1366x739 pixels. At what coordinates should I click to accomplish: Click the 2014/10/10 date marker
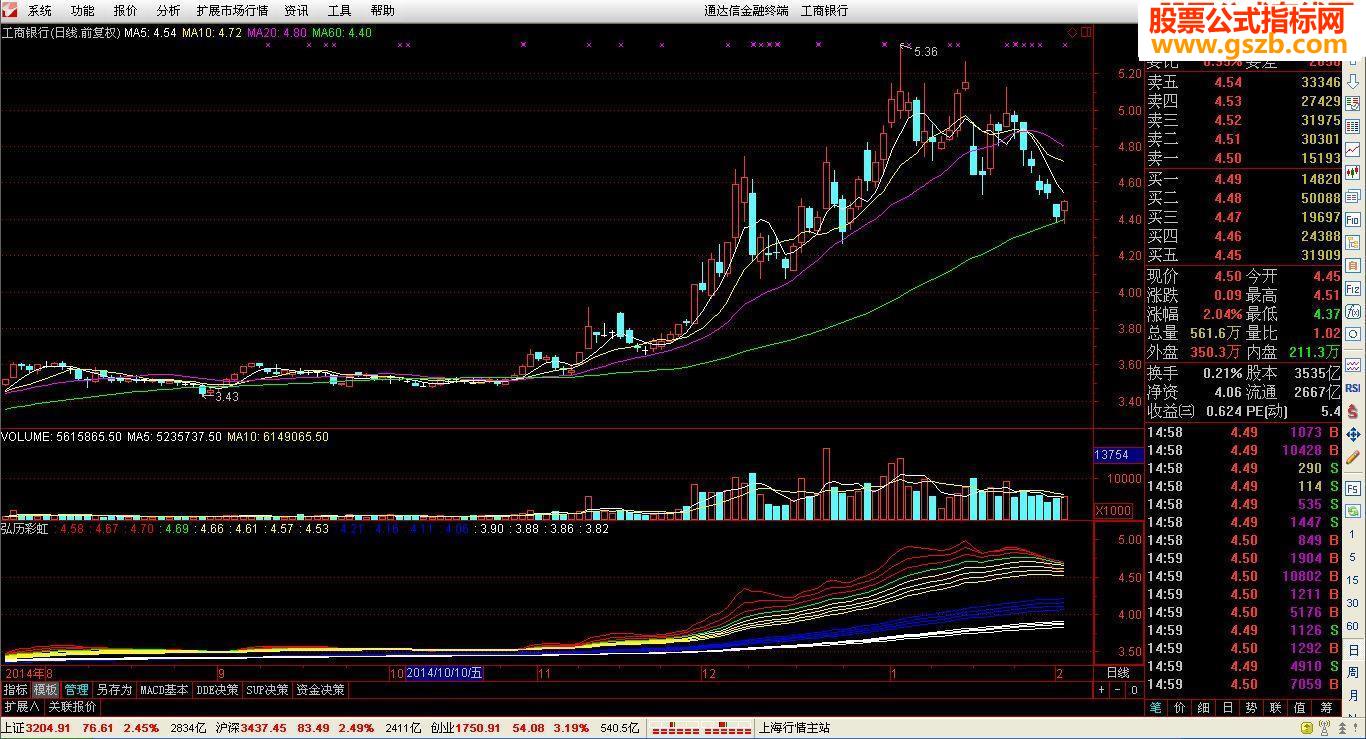coord(445,673)
